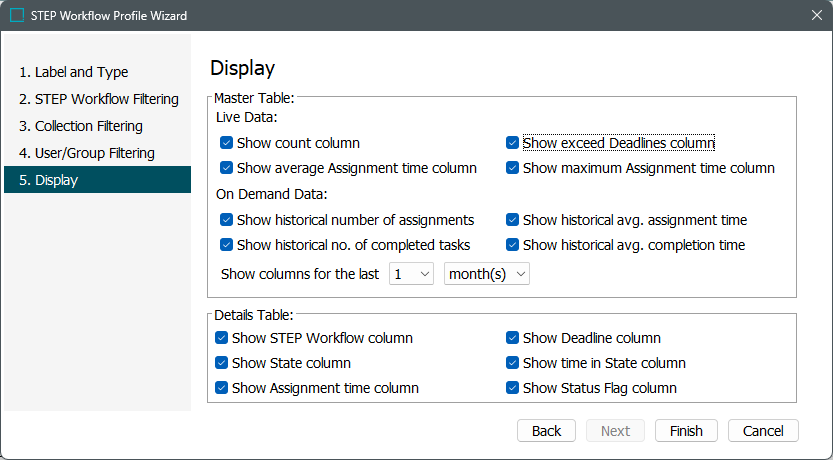
Task: Toggle Show average Assignment time column
Action: coord(227,168)
